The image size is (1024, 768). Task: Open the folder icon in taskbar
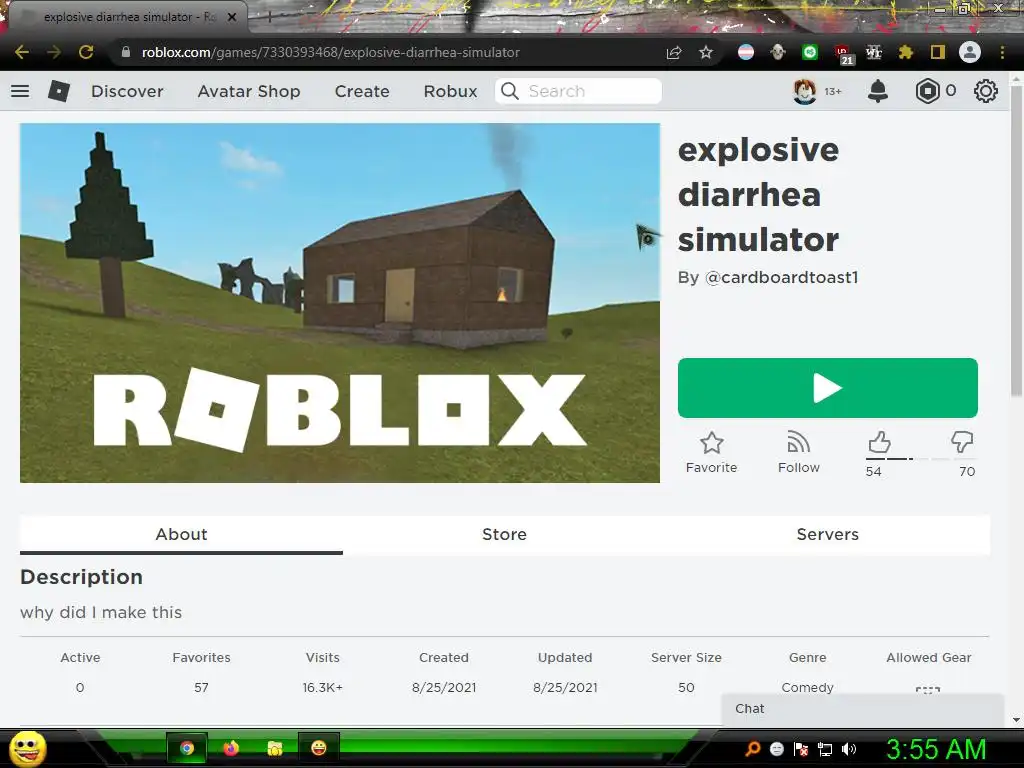click(274, 748)
